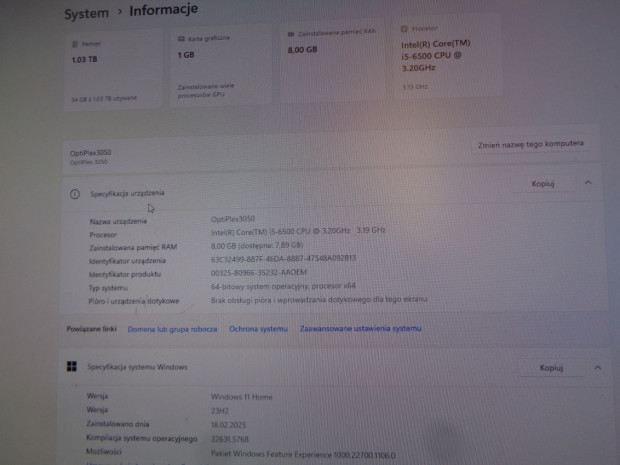Select the Identyfikator produktu value 00325-80966
620x465 pixels.
[259, 272]
